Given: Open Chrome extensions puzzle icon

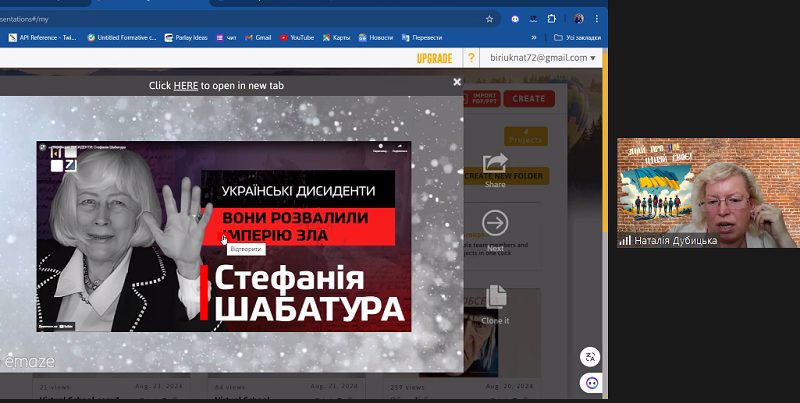Looking at the screenshot, I should point(552,19).
